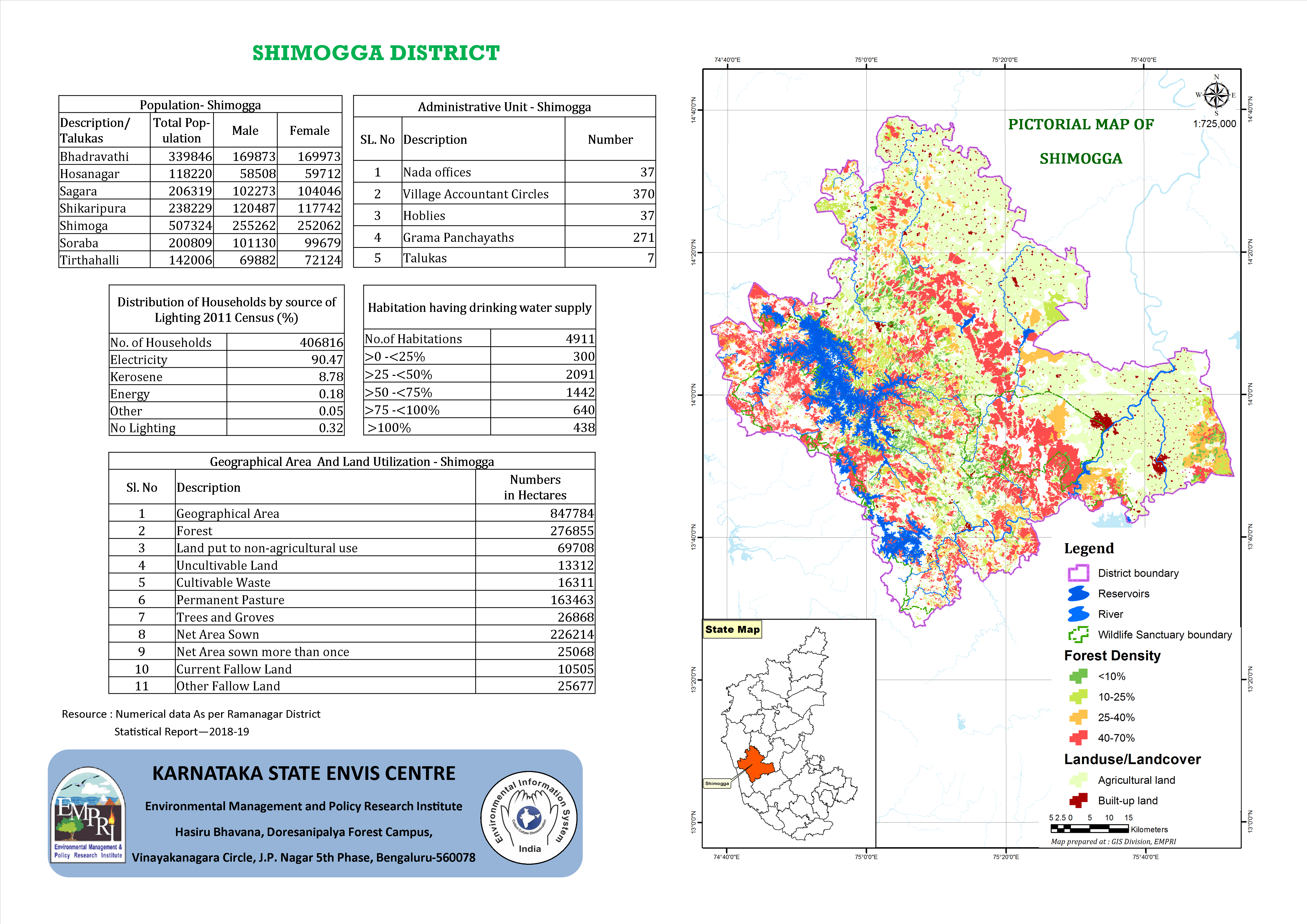Click Shimoga total population 507324
This screenshot has height=924, width=1307.
pos(190,225)
